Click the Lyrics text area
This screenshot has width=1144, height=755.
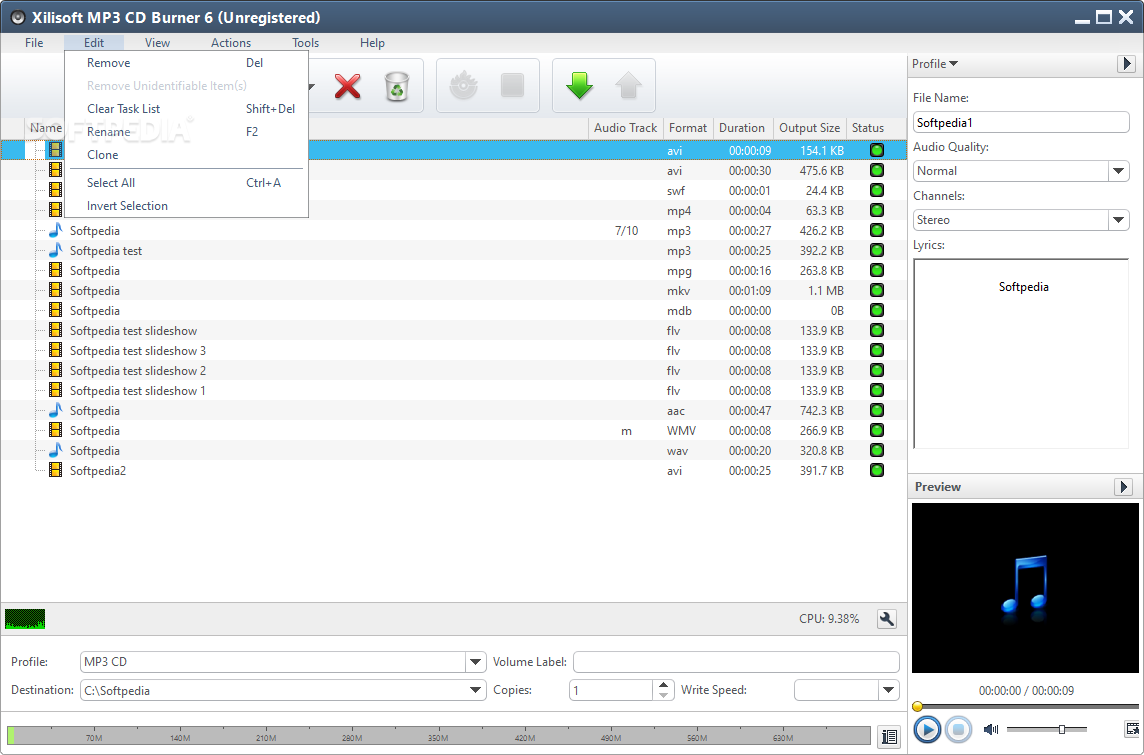pyautogui.click(x=1021, y=354)
